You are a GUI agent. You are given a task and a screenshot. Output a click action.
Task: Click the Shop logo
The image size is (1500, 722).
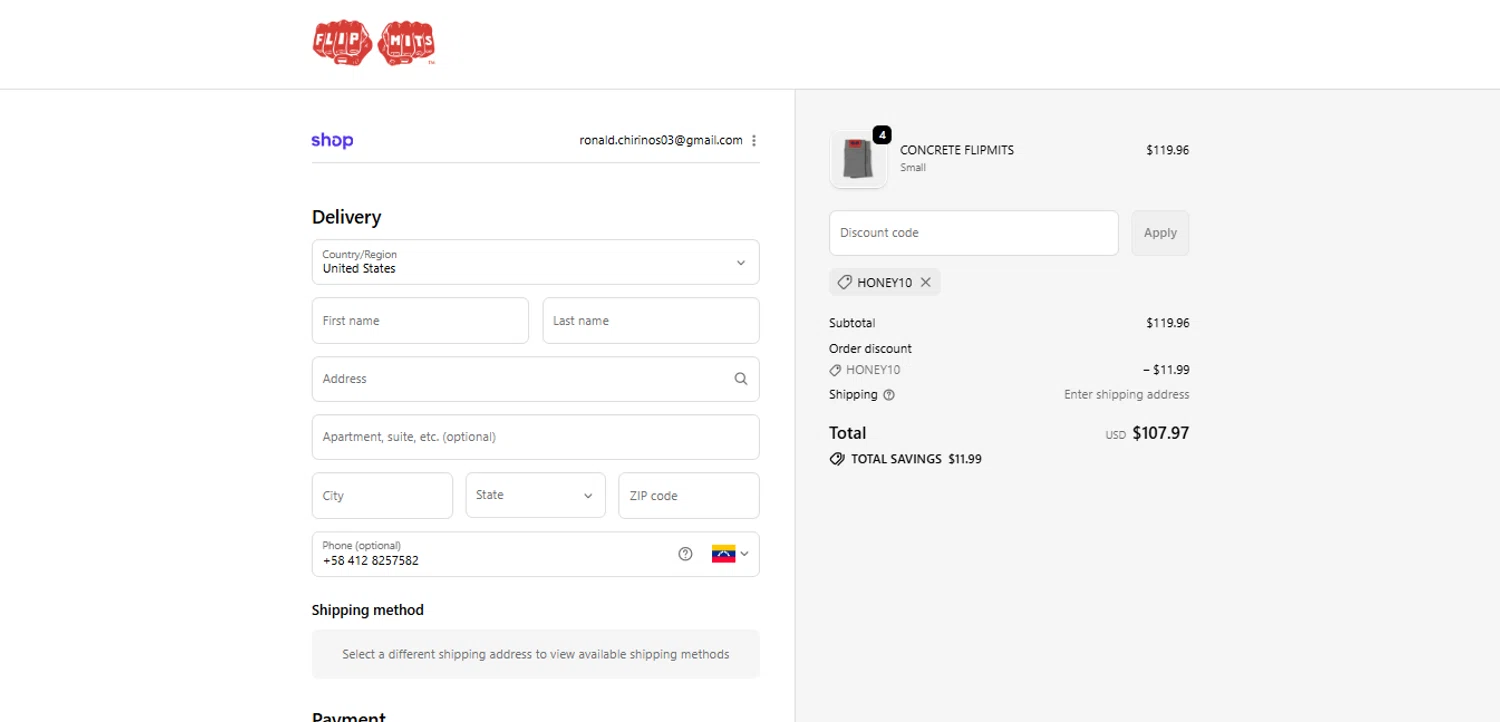[x=332, y=141]
